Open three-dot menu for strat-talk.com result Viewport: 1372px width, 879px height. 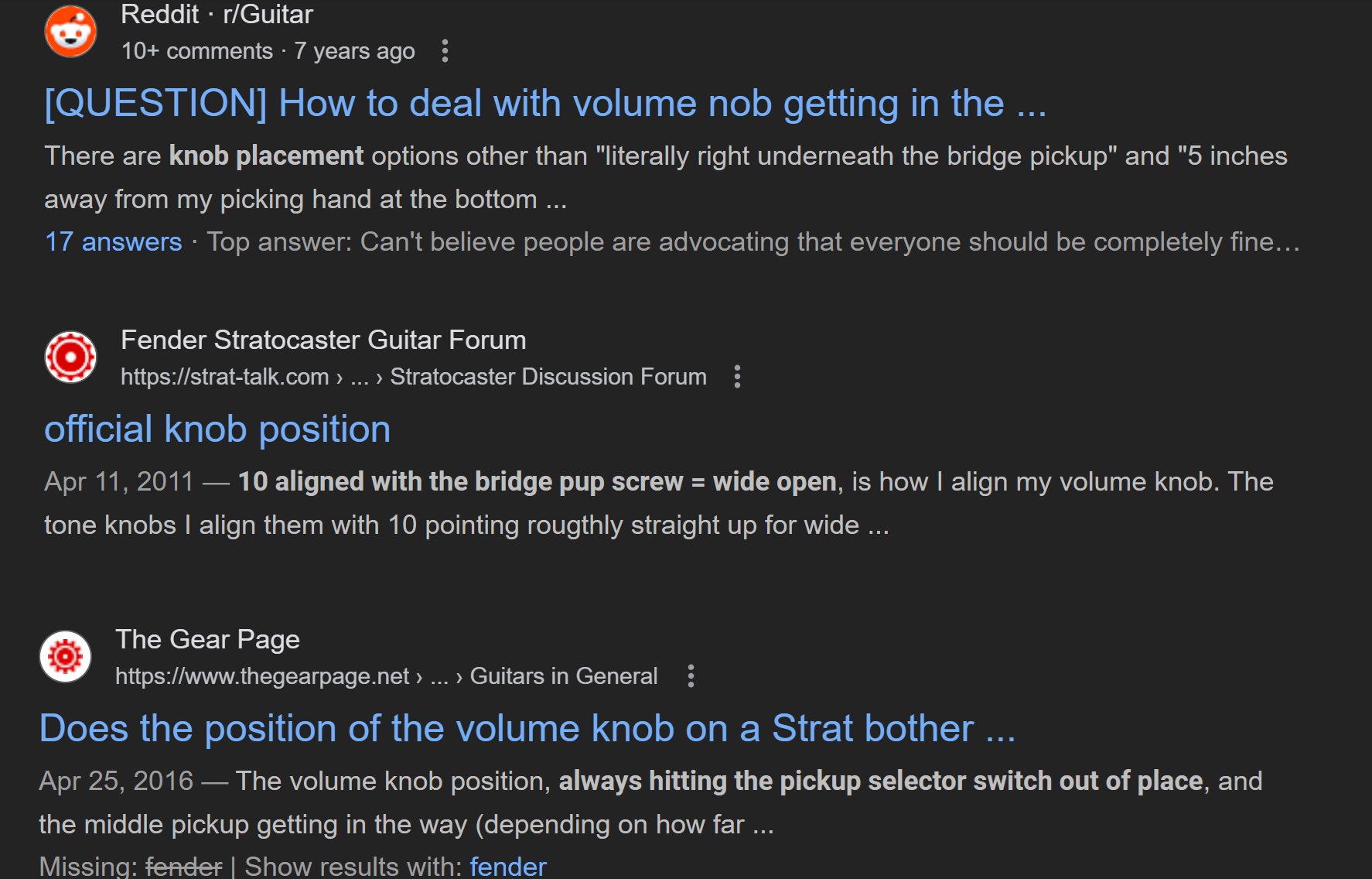point(737,377)
